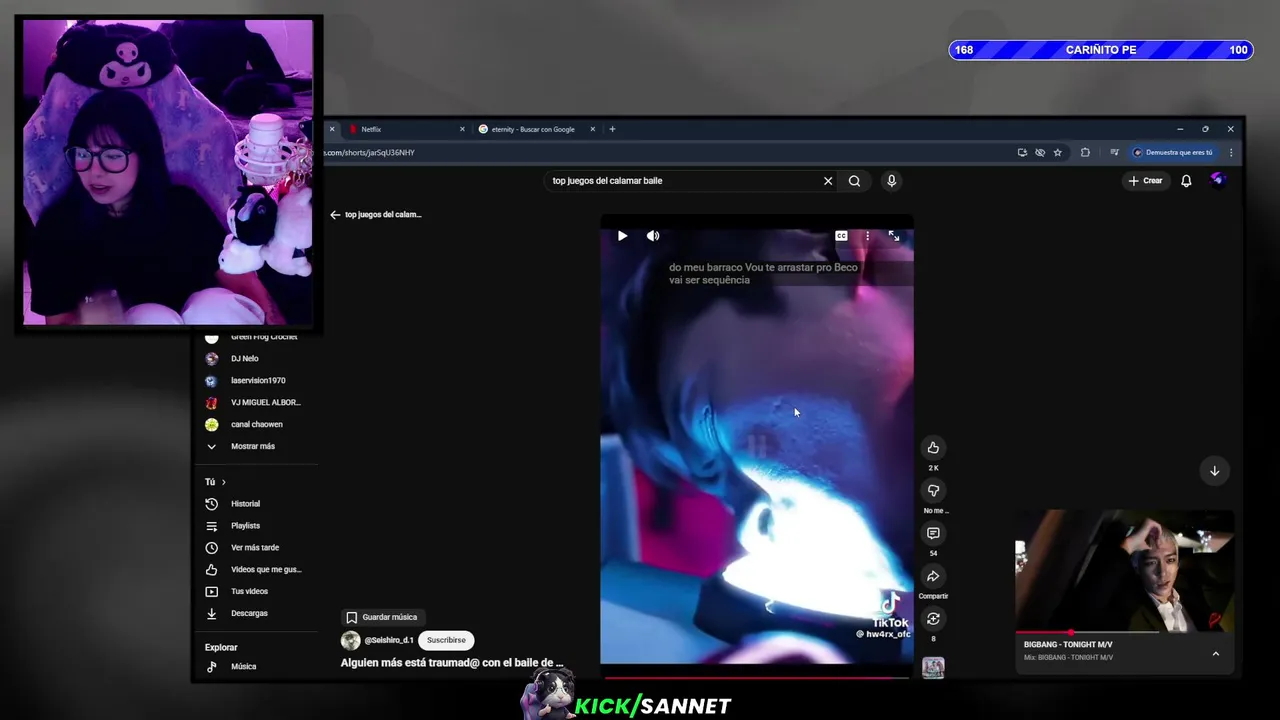Seek the BIGBANG miniplayer progress bar
The image size is (1280, 720).
coord(1124,632)
